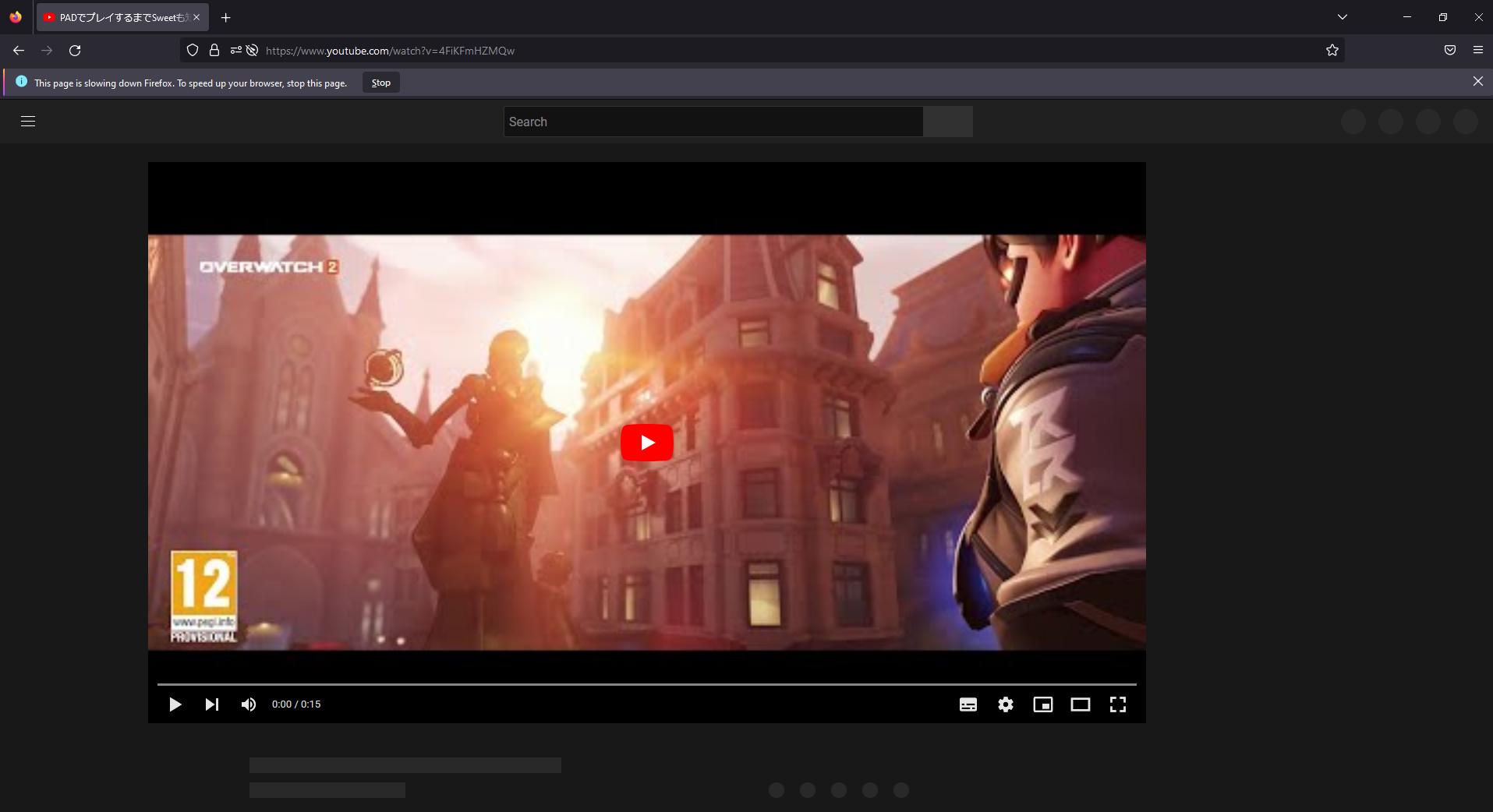
Task: Reload the current page
Action: pyautogui.click(x=75, y=51)
